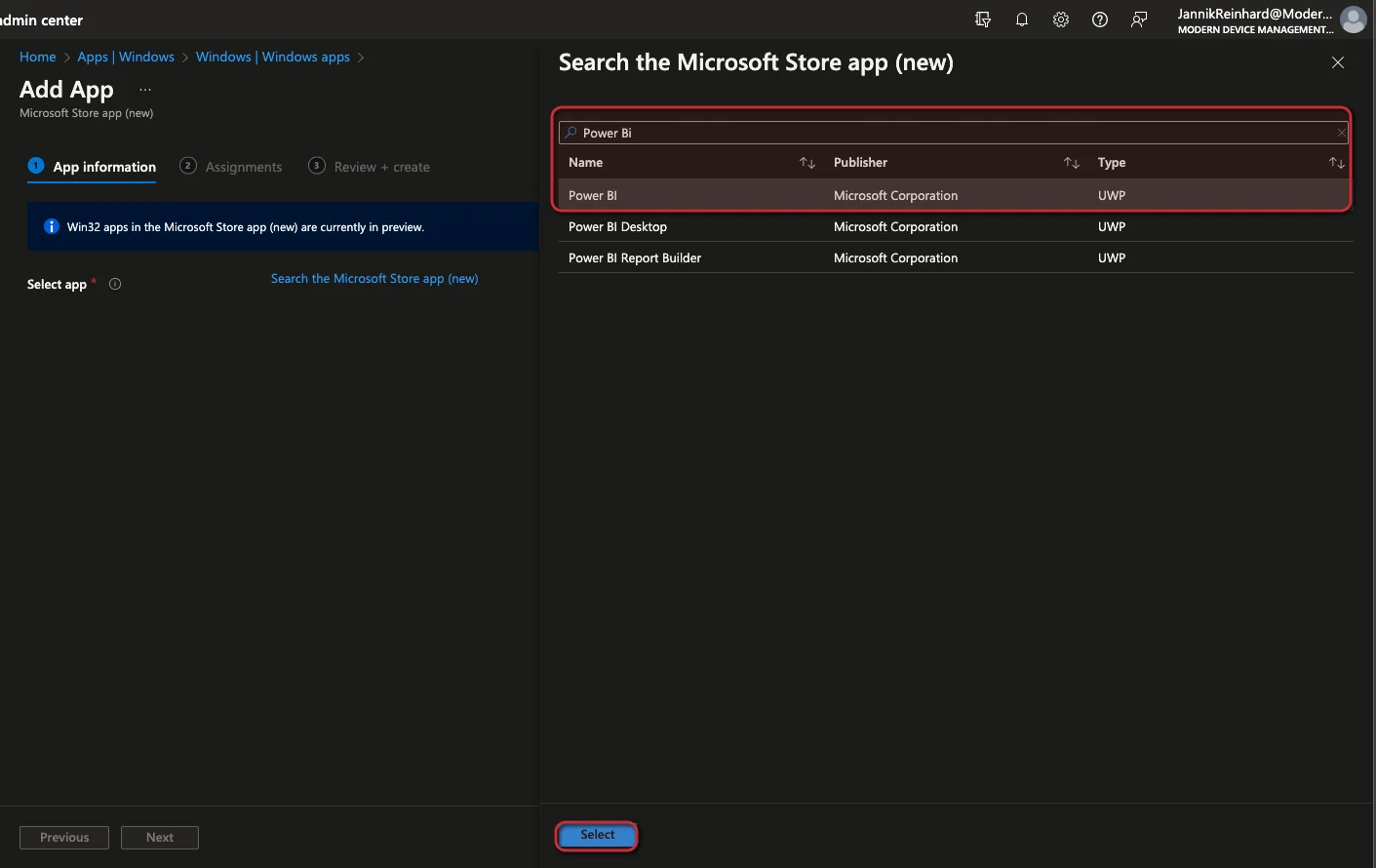Sort results by Name column arrows
This screenshot has width=1376, height=868.
[807, 163]
